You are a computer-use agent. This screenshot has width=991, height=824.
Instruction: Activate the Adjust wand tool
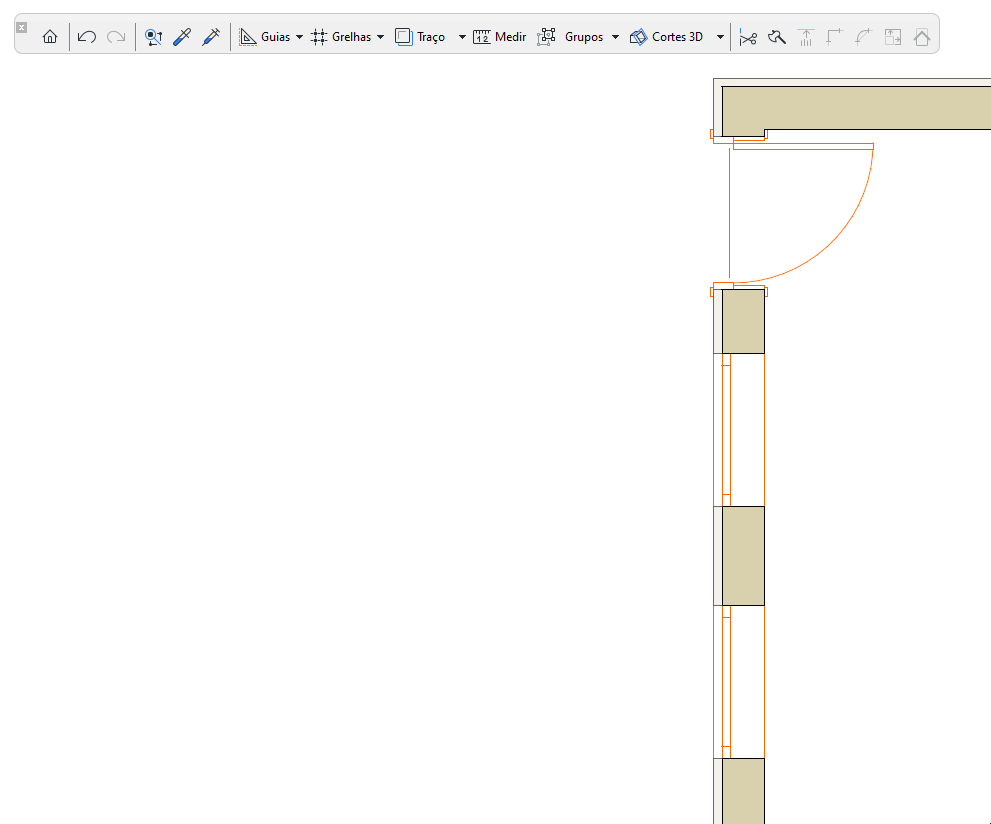click(x=777, y=36)
